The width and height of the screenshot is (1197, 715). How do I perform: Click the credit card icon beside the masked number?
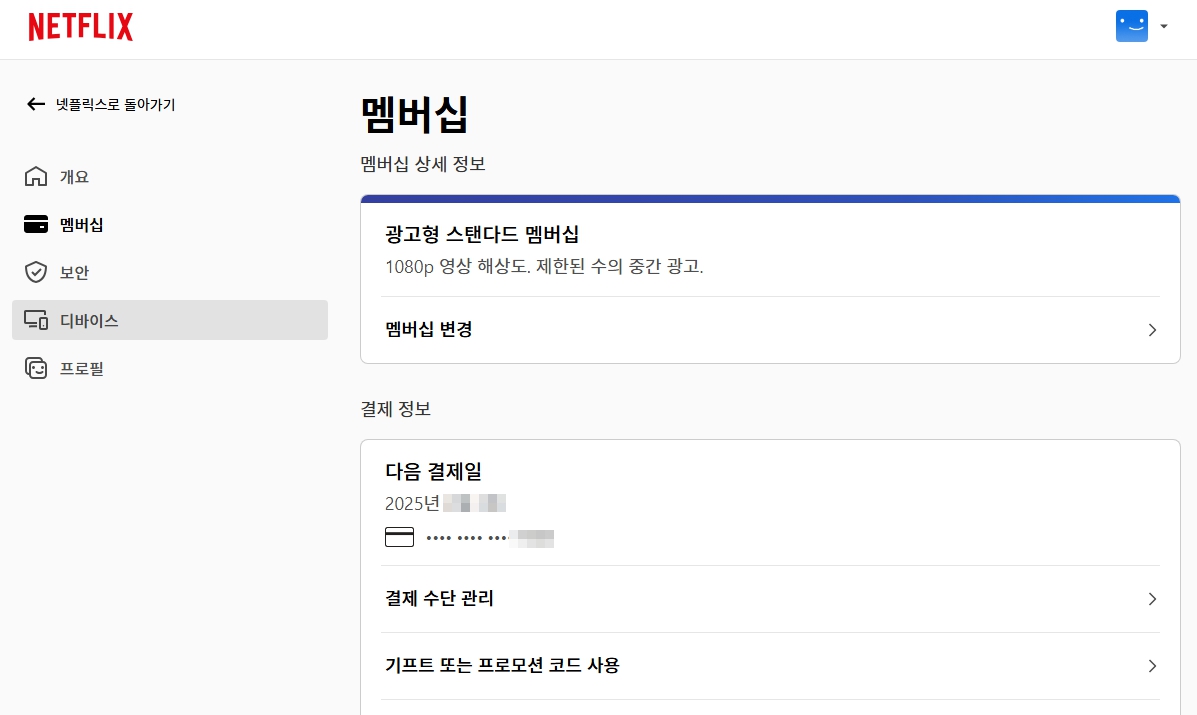399,537
